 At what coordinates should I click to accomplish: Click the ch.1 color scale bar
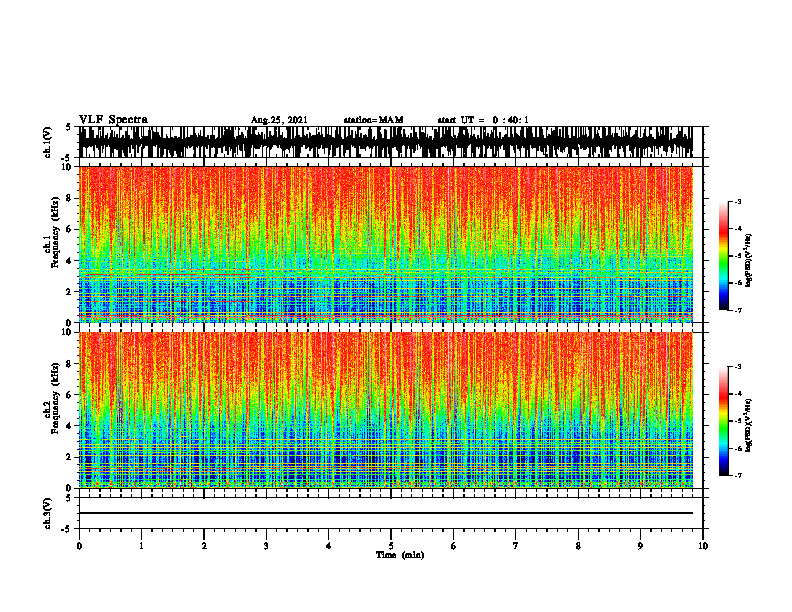(723, 256)
